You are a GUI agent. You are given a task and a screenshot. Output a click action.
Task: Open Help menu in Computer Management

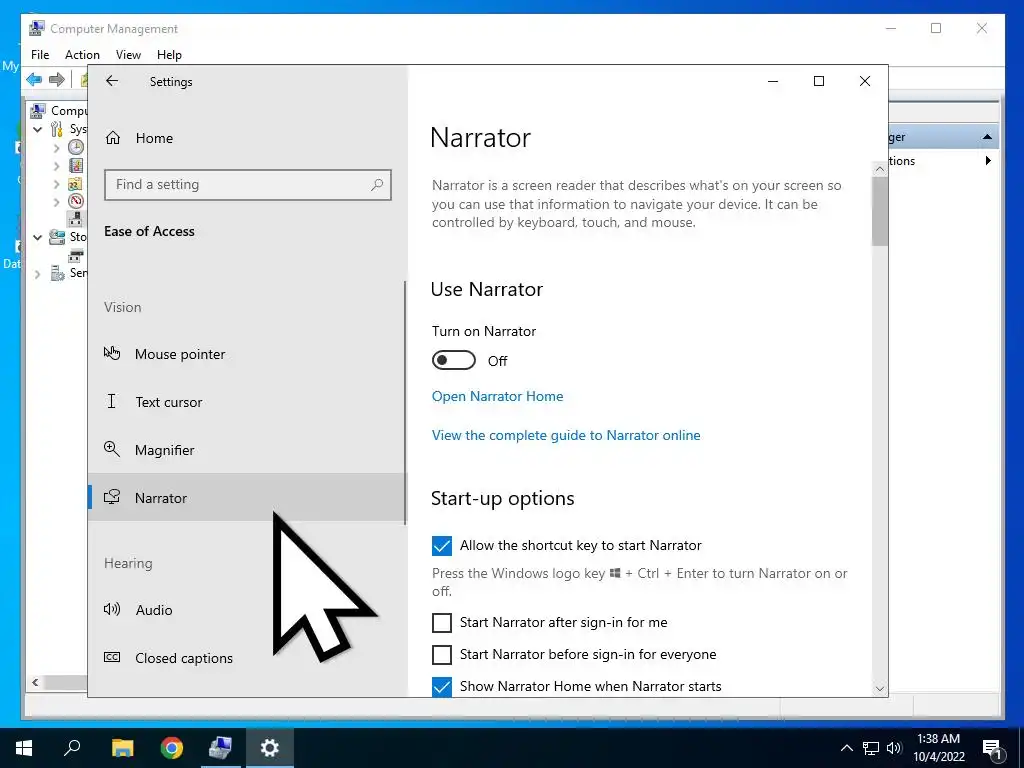point(169,55)
